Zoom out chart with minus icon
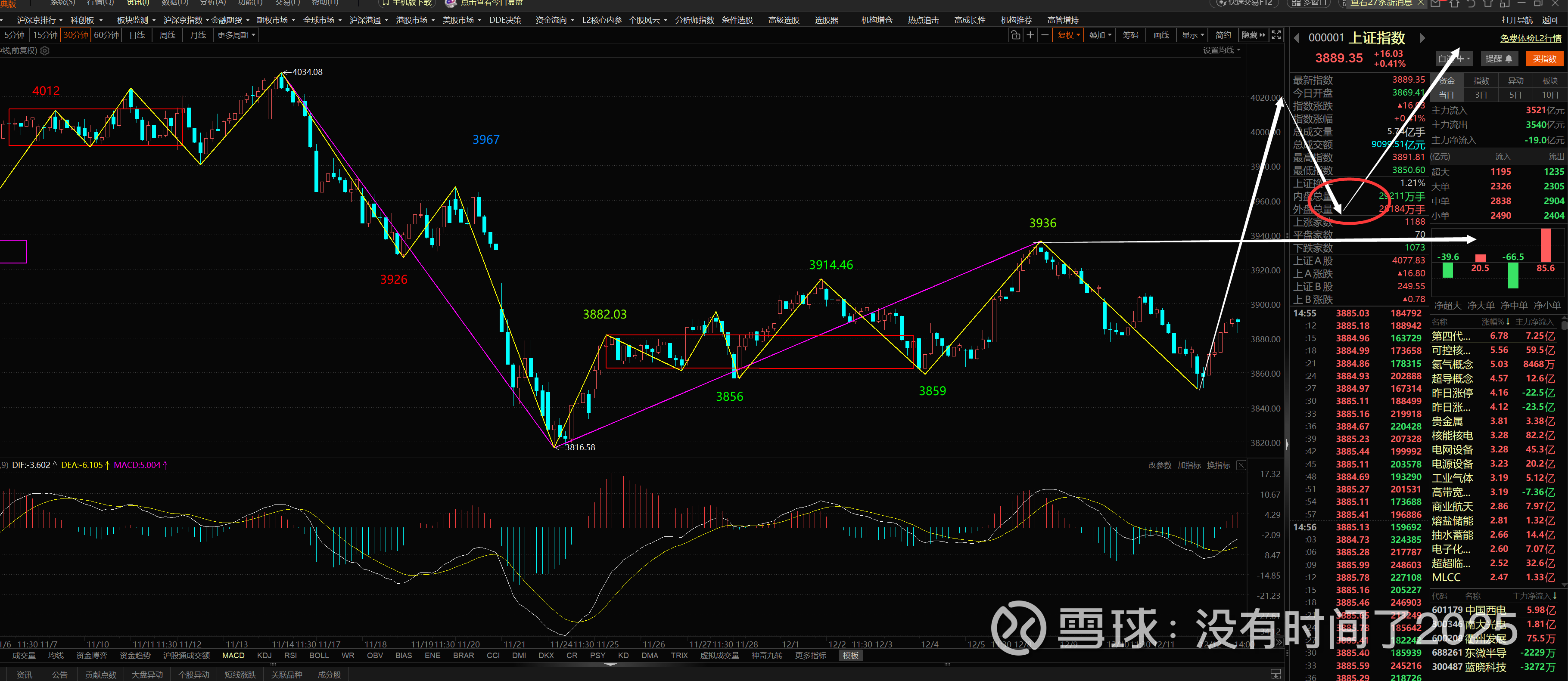This screenshot has height=681, width=1568. [x=1045, y=35]
